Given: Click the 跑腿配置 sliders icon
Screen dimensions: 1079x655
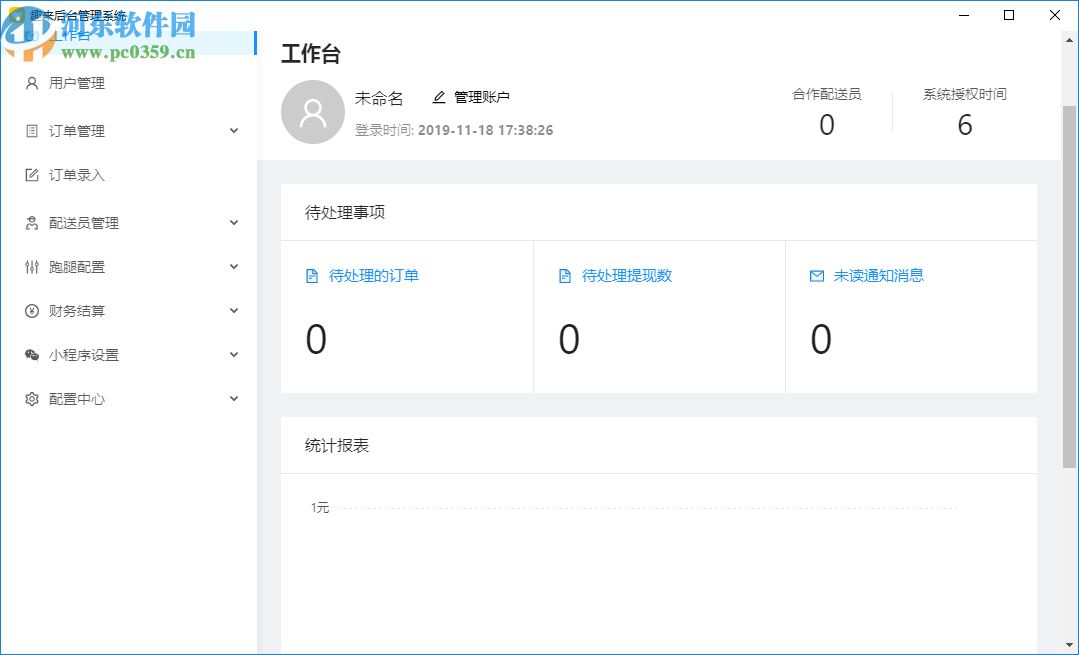Looking at the screenshot, I should (x=30, y=266).
